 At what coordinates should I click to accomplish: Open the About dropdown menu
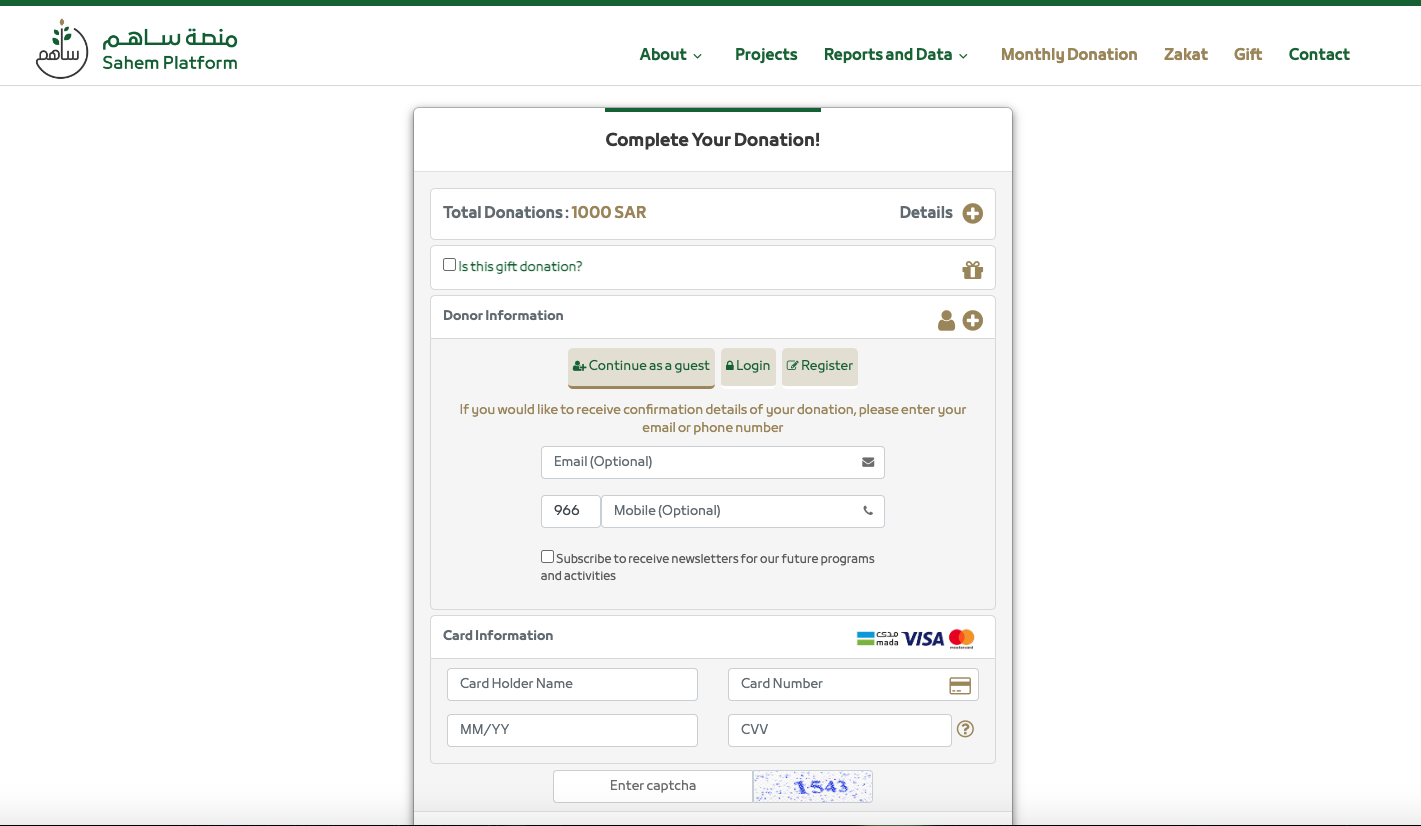pos(671,55)
